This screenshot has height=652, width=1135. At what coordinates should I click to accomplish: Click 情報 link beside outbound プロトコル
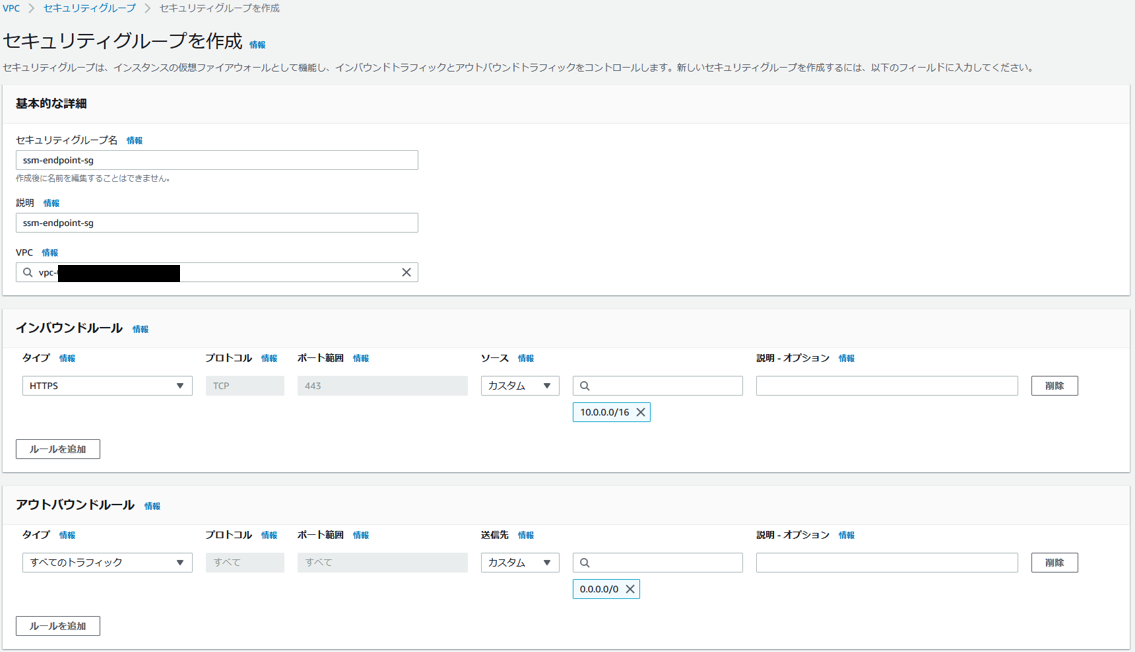click(x=269, y=535)
